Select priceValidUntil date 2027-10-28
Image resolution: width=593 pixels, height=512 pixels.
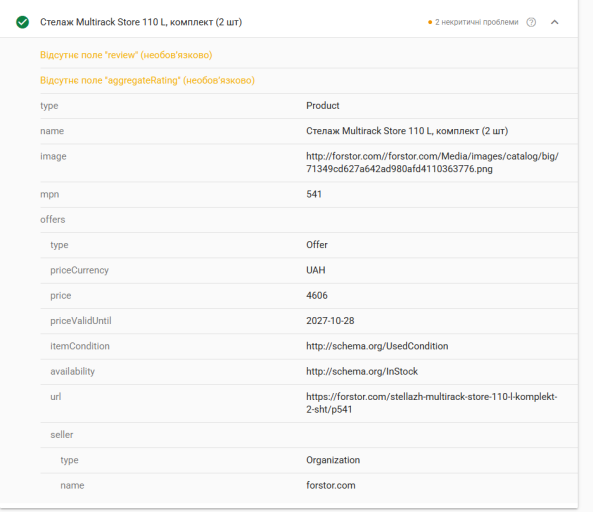[330, 321]
